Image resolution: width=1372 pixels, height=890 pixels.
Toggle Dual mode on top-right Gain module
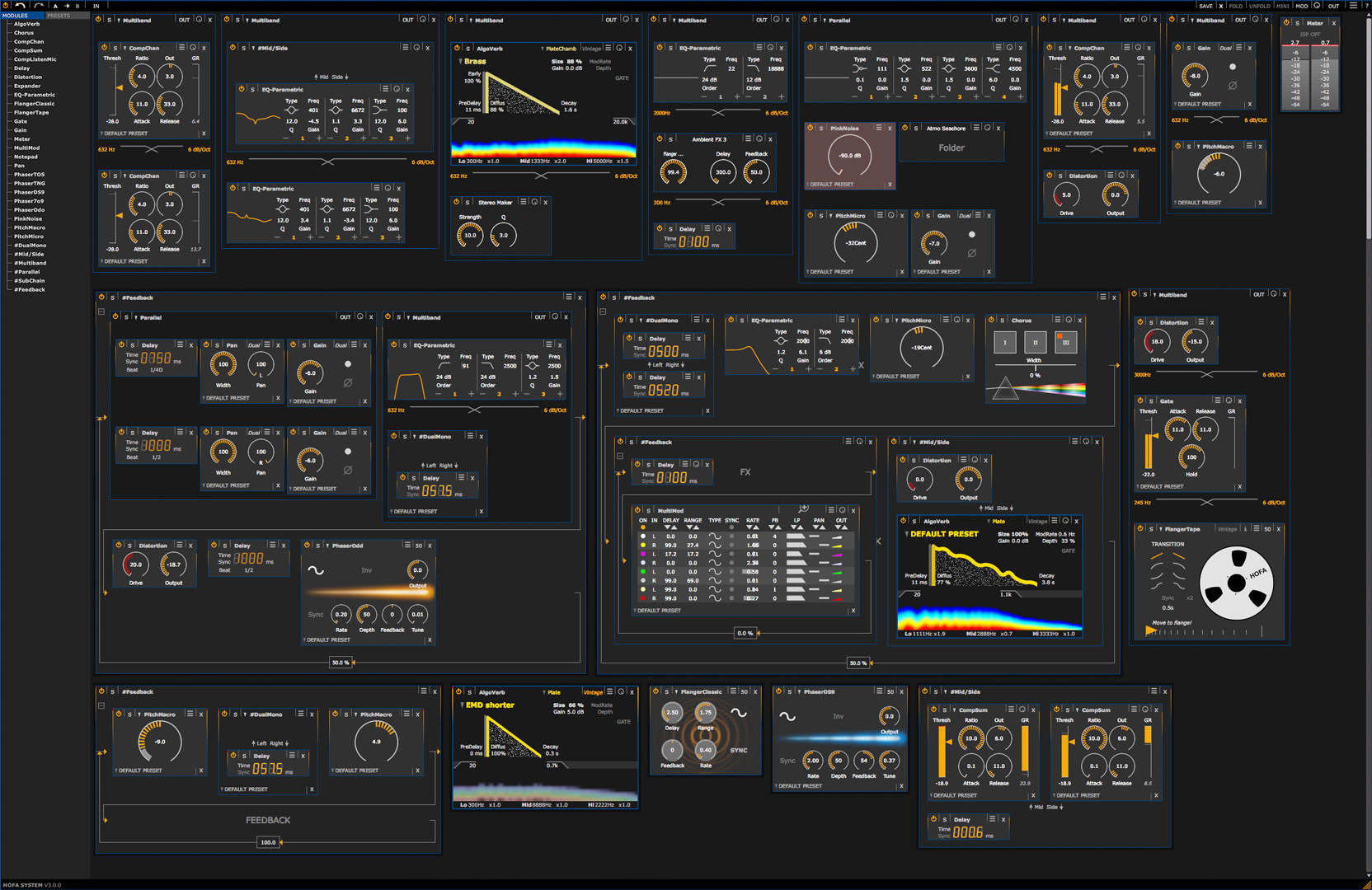pos(1225,48)
